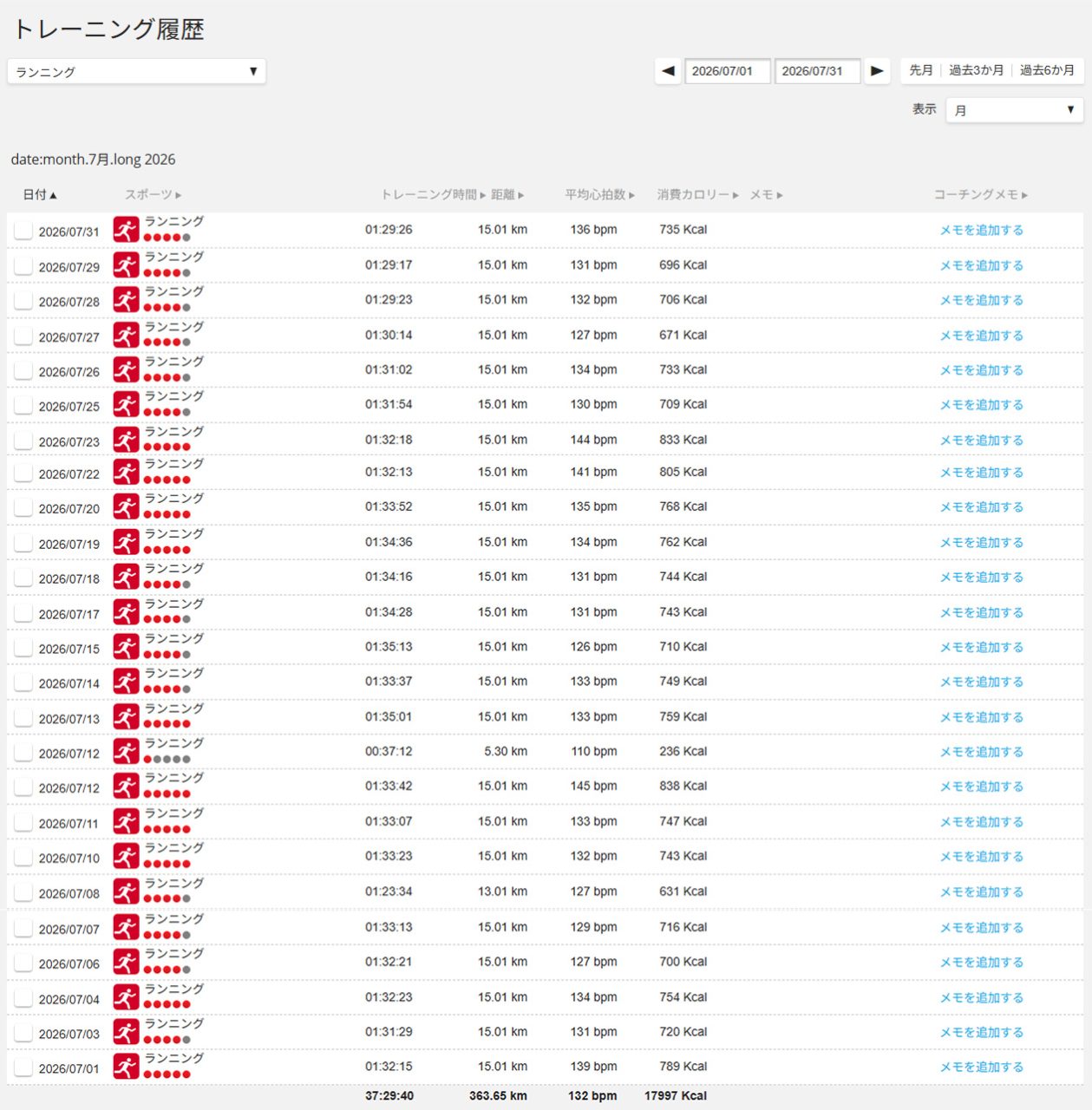Sort by 平均心拍数 column header

(x=600, y=195)
